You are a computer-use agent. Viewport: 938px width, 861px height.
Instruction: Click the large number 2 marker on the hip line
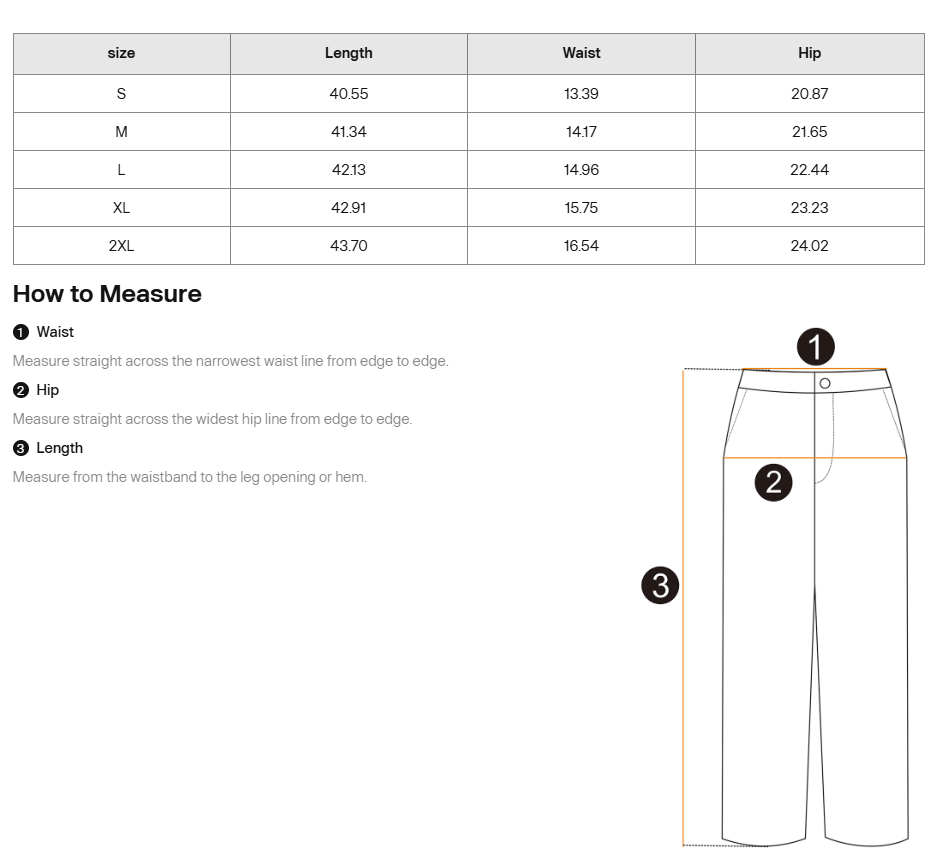click(x=773, y=483)
